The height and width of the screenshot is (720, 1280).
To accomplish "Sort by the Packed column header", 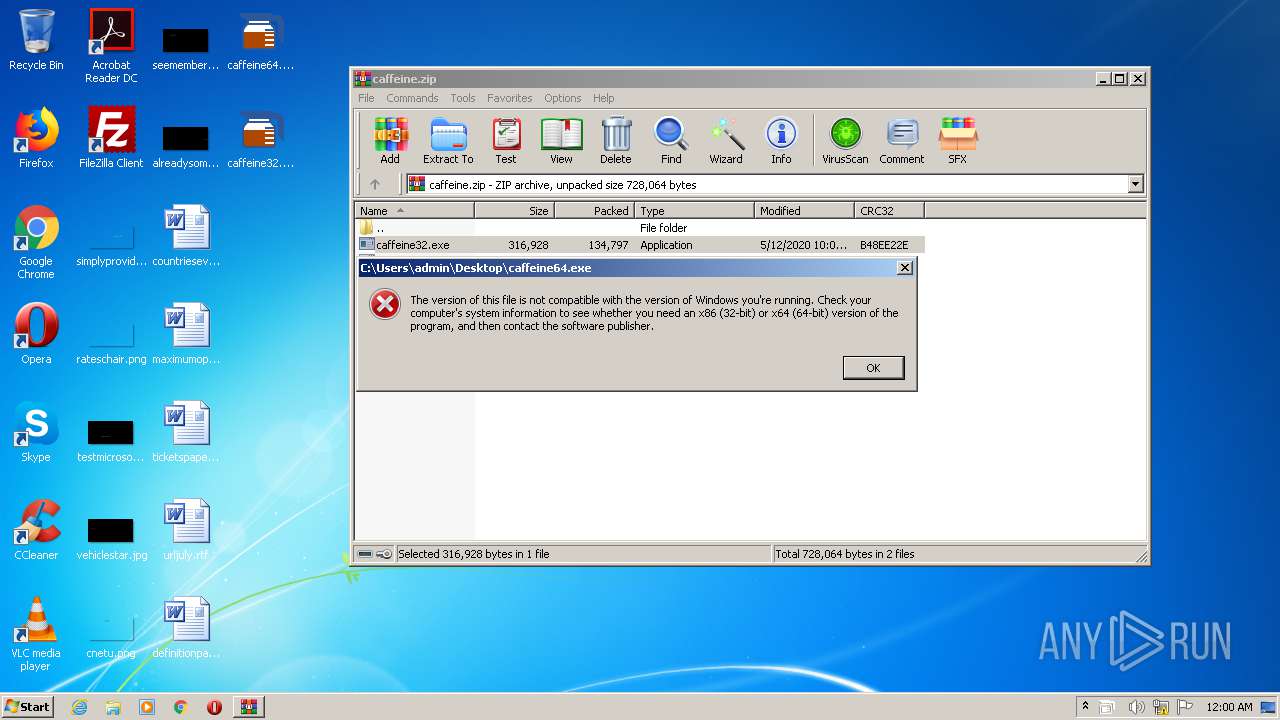I will coord(594,211).
